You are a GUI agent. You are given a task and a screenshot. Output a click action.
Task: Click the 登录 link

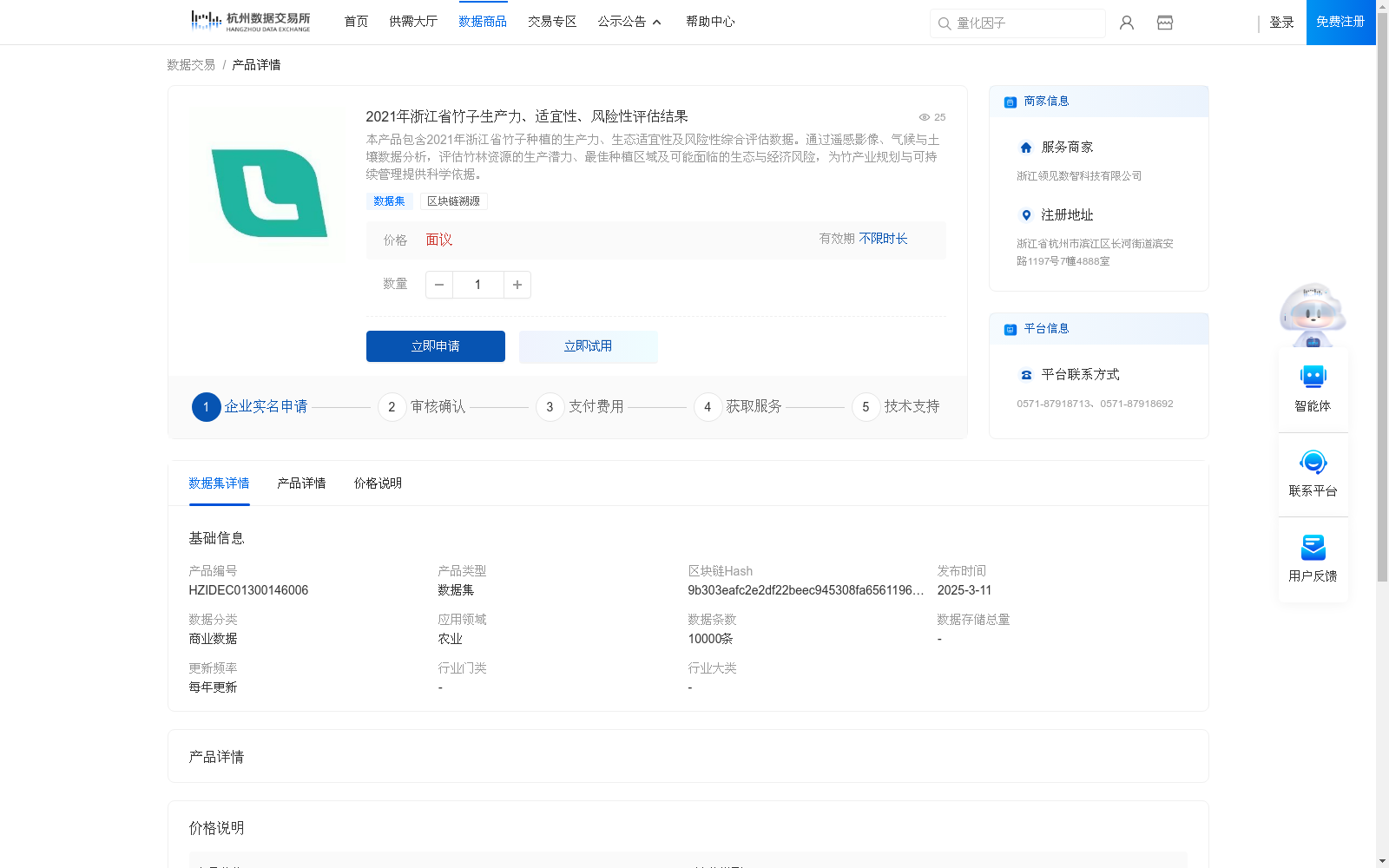click(x=1281, y=23)
